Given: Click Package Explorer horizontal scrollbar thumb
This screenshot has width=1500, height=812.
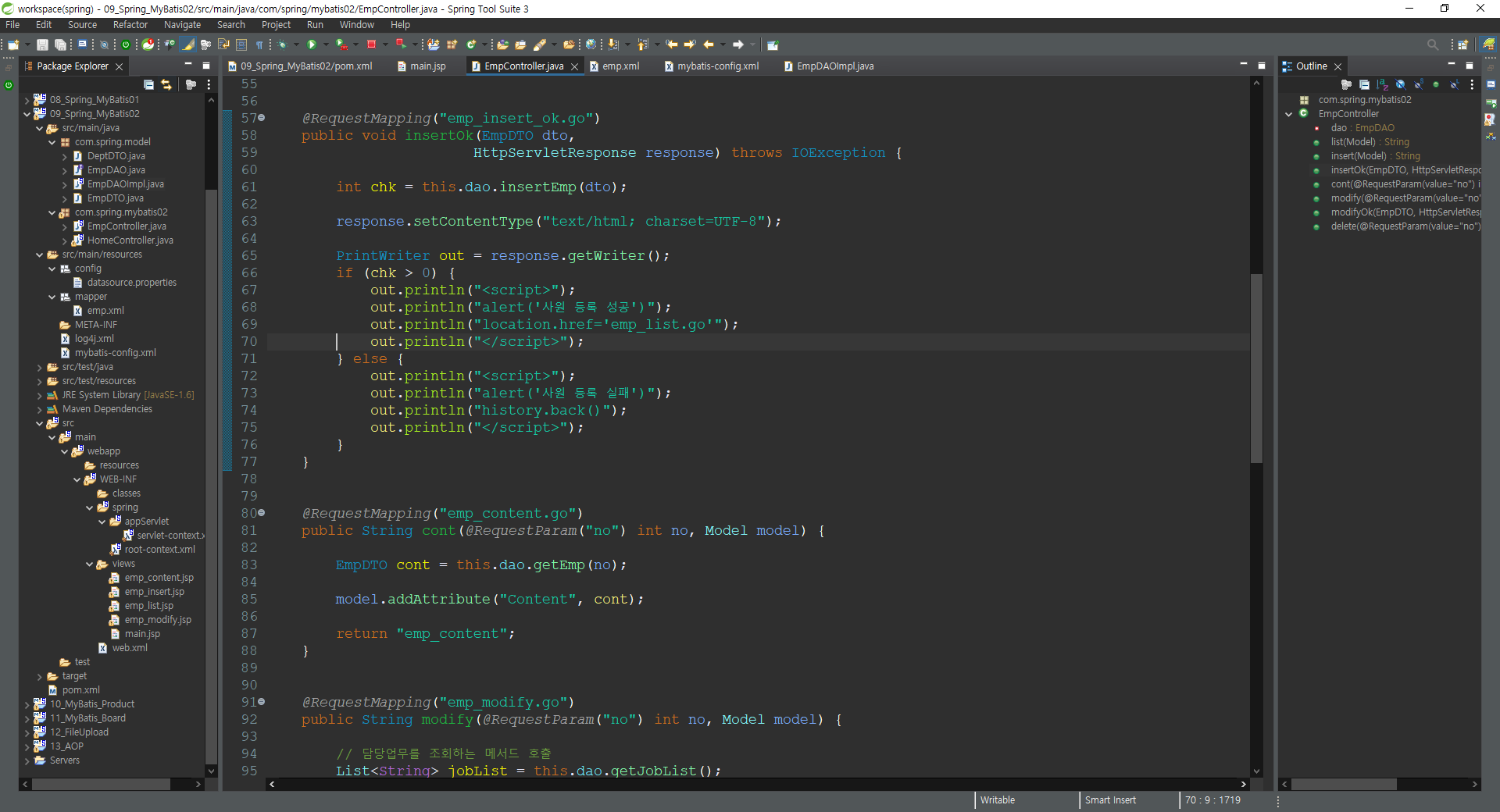Looking at the screenshot, I should [102, 784].
